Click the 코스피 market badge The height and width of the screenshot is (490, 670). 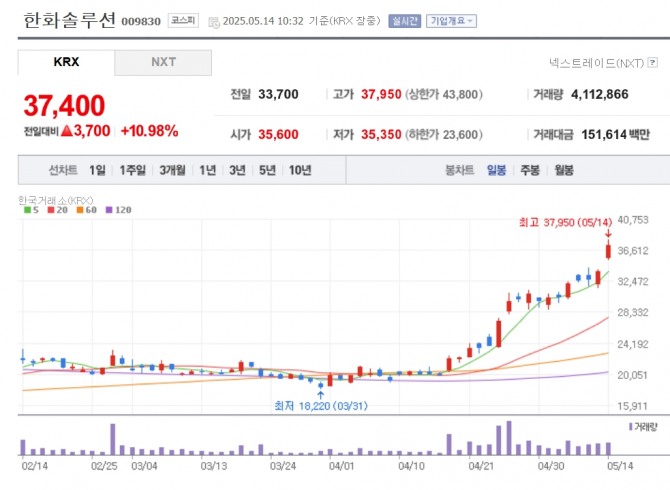click(183, 21)
